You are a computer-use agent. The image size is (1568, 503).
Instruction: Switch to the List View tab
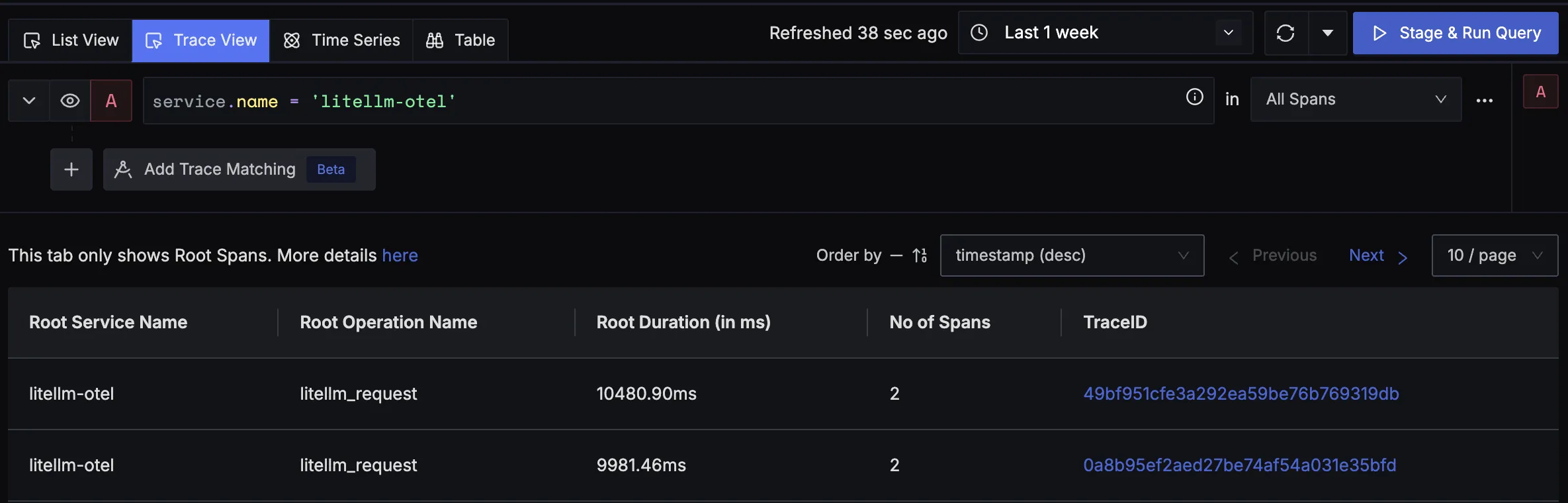pyautogui.click(x=71, y=40)
